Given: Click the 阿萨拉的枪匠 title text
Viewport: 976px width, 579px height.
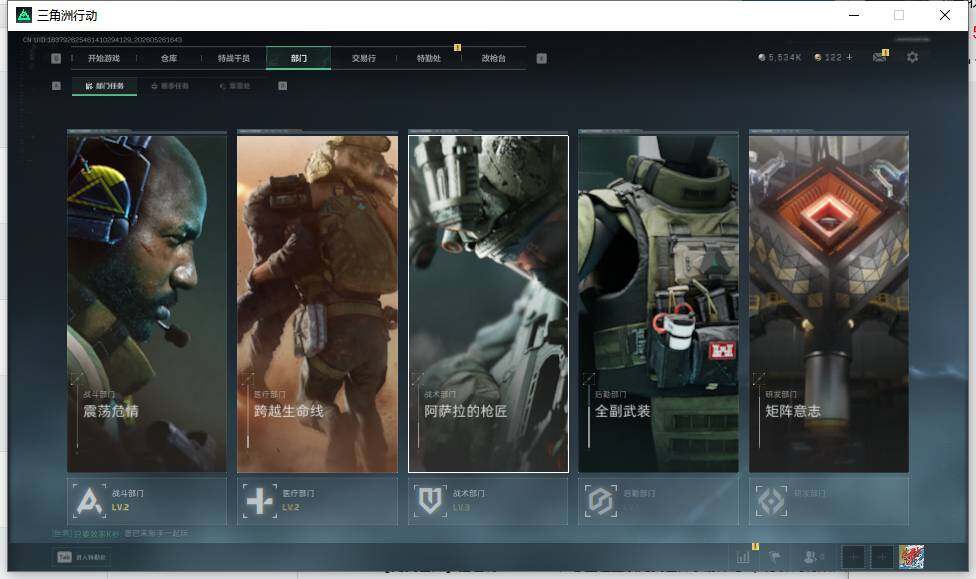Looking at the screenshot, I should point(466,411).
